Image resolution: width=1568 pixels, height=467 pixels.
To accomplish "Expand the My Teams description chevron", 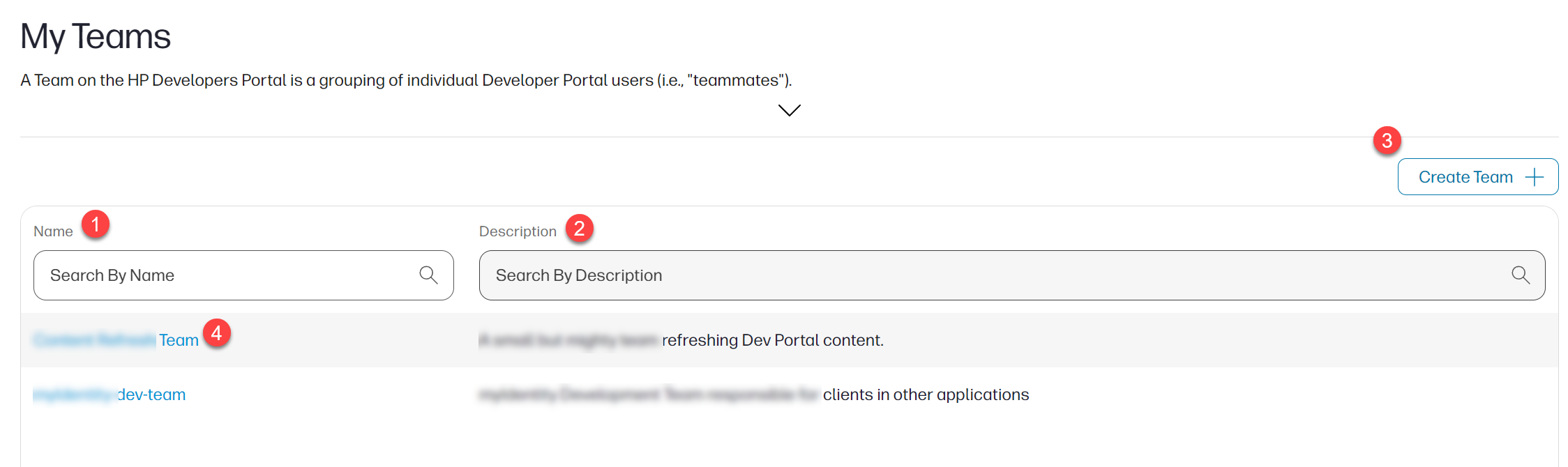I will 789,110.
